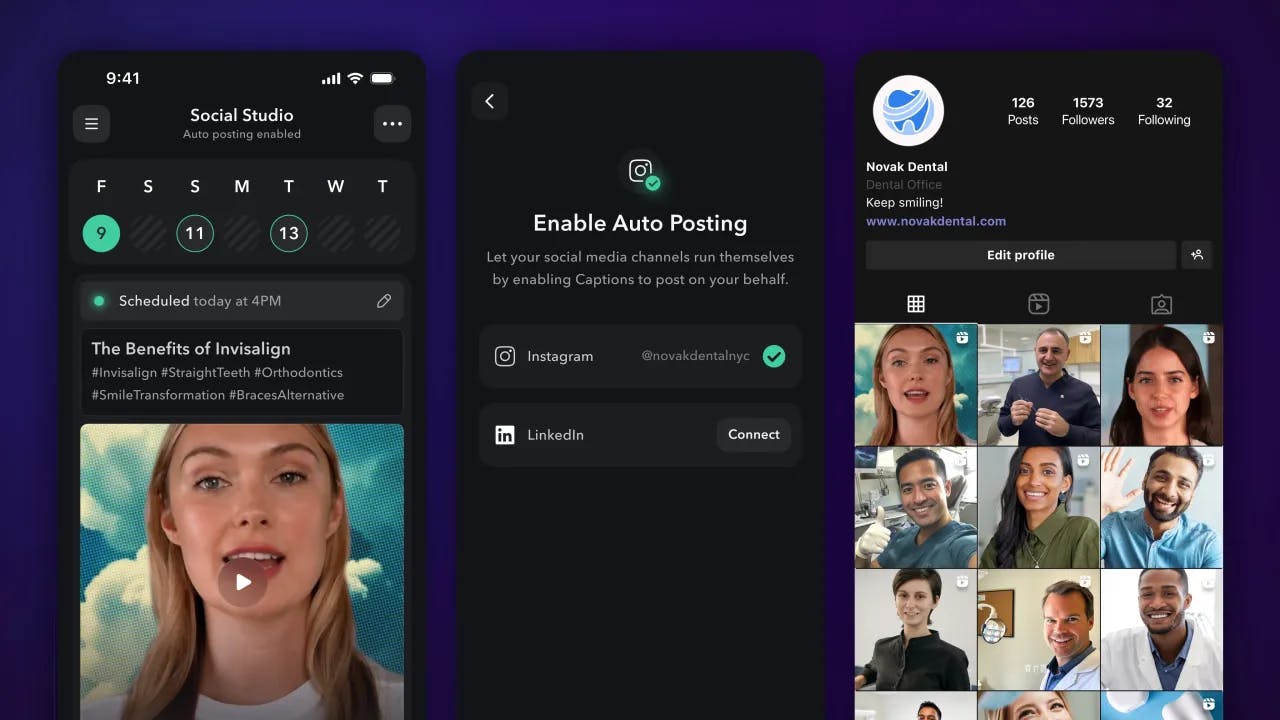Screen dimensions: 1280x720
Task: Open the woman in green shirt post
Action: (1039, 507)
